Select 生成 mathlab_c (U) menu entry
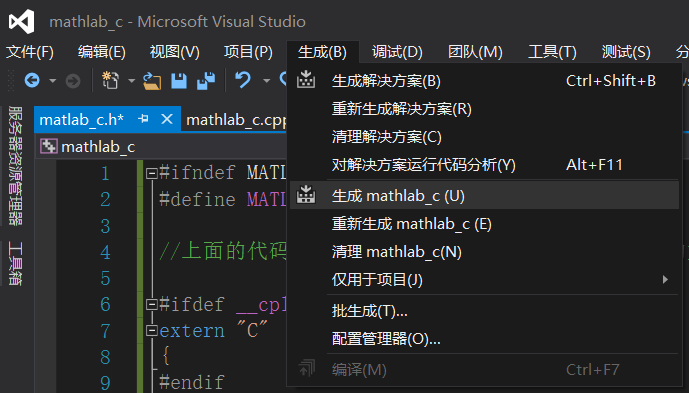Screen dimensions: 689x393 click(x=484, y=195)
